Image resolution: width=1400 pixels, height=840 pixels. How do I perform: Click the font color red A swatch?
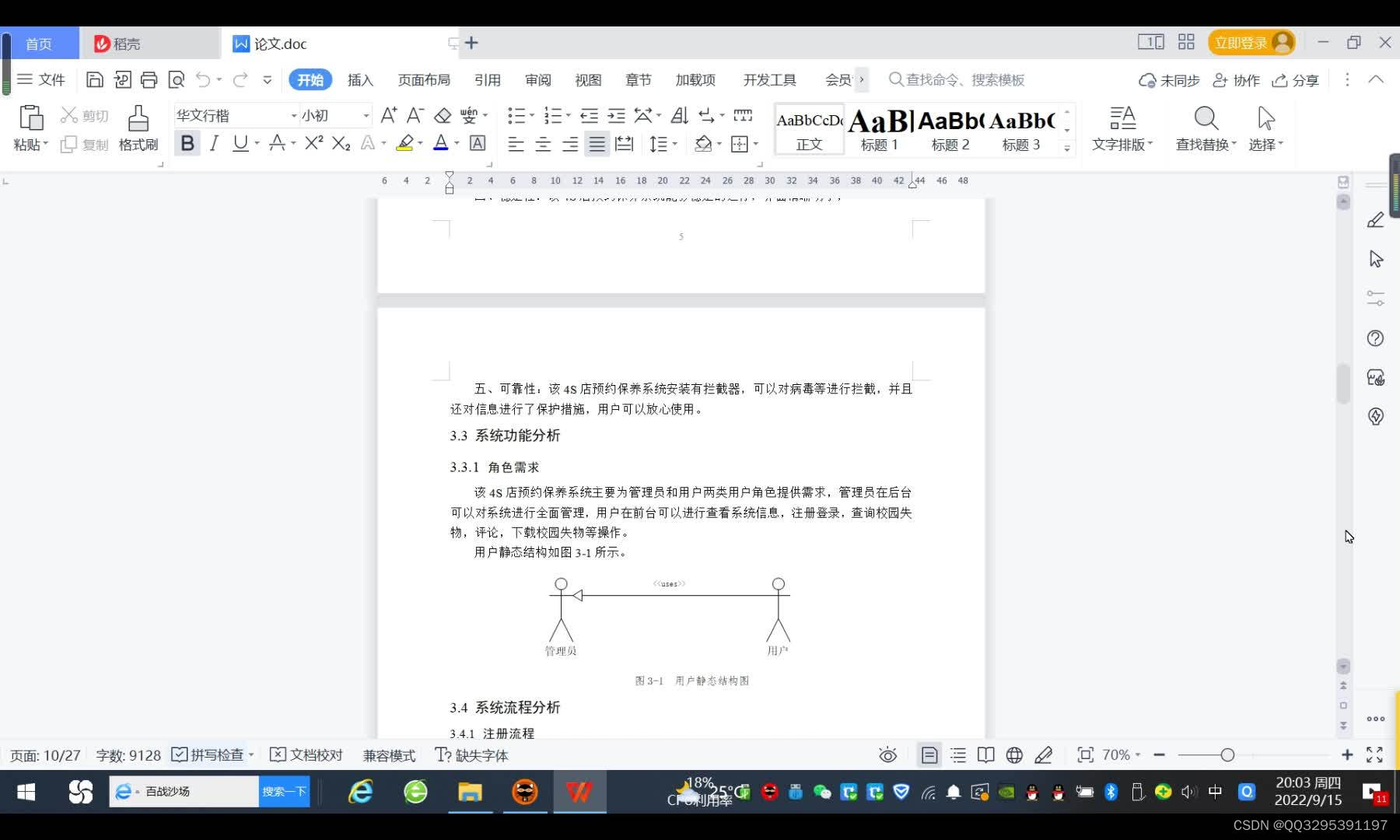441,143
